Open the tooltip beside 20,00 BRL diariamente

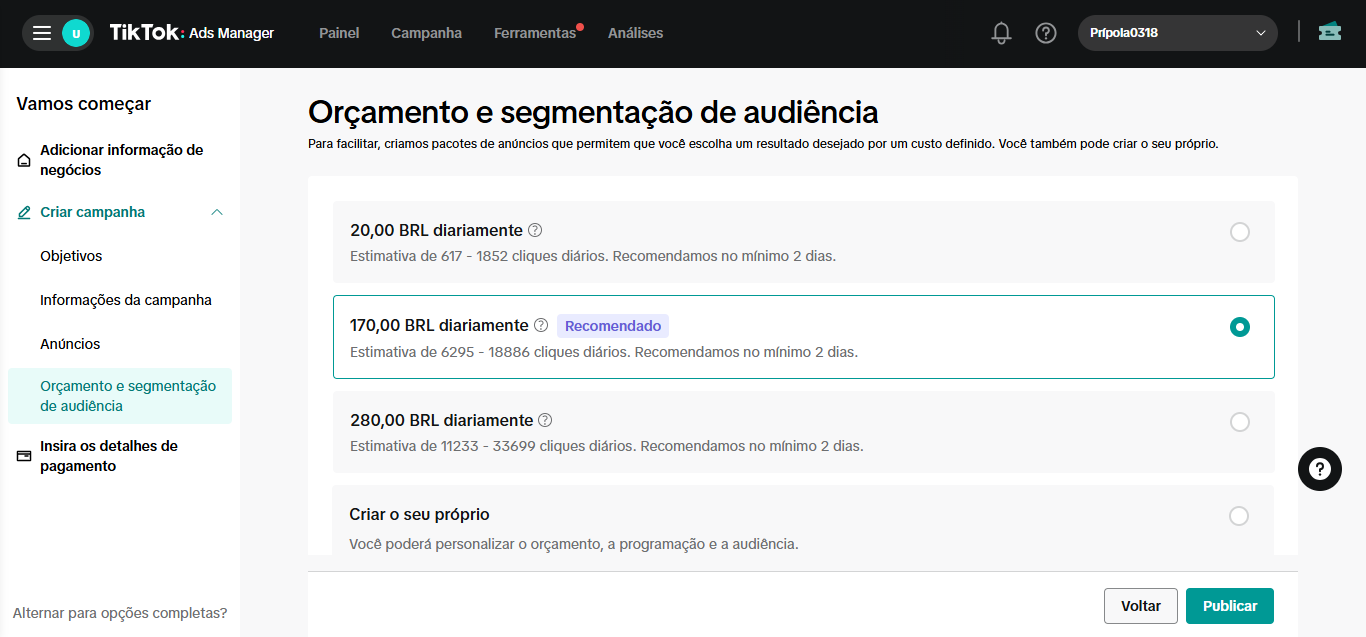click(536, 230)
